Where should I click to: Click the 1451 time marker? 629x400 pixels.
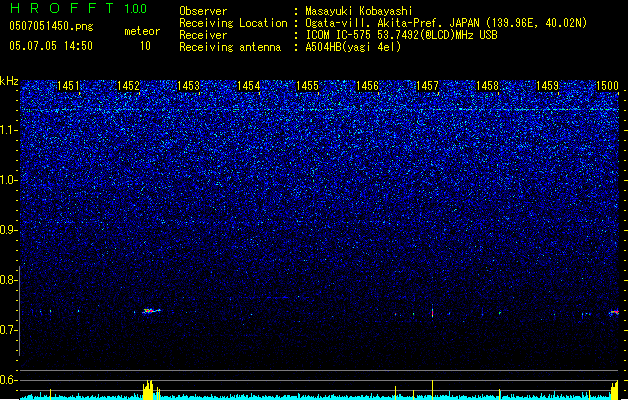pyautogui.click(x=69, y=86)
